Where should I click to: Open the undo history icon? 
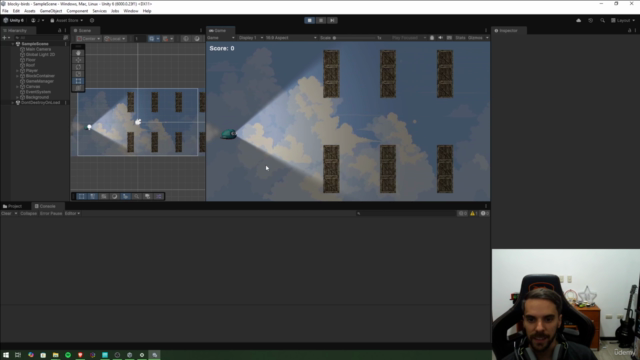(x=590, y=20)
